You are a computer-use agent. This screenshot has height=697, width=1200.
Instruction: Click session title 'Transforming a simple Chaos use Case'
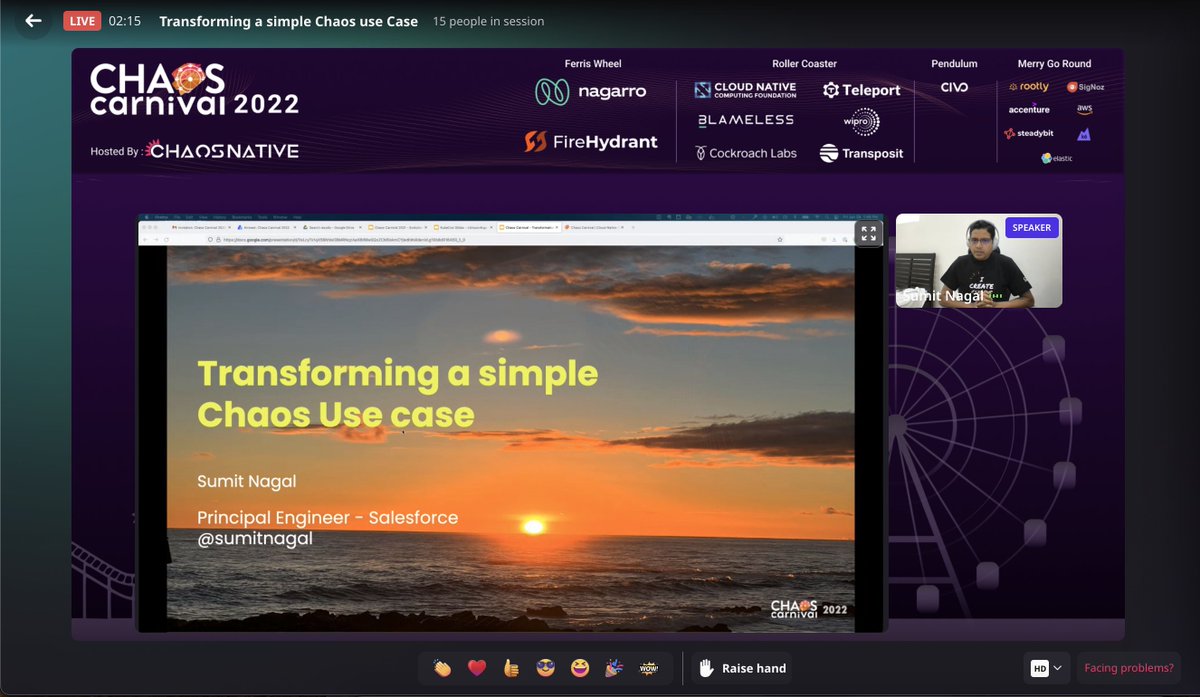click(x=288, y=21)
